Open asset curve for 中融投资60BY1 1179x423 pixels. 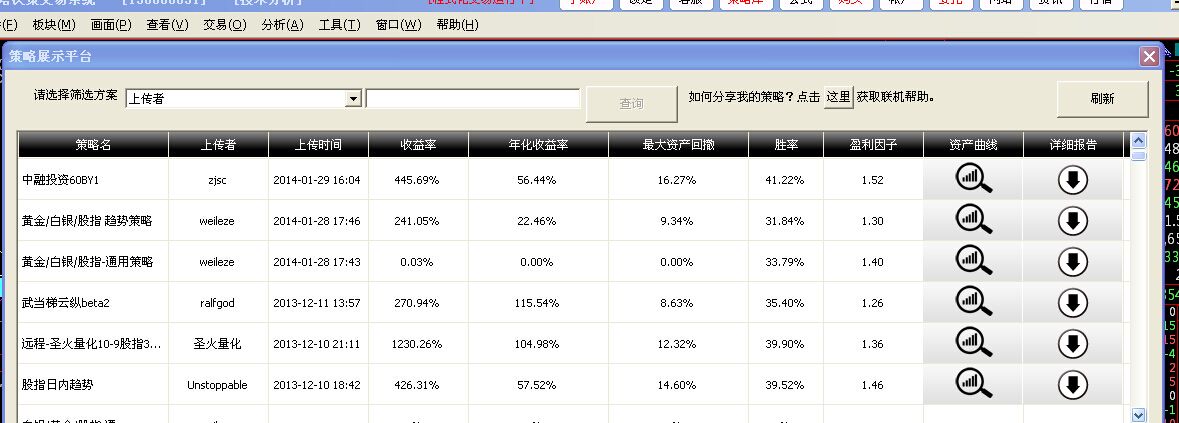(972, 180)
